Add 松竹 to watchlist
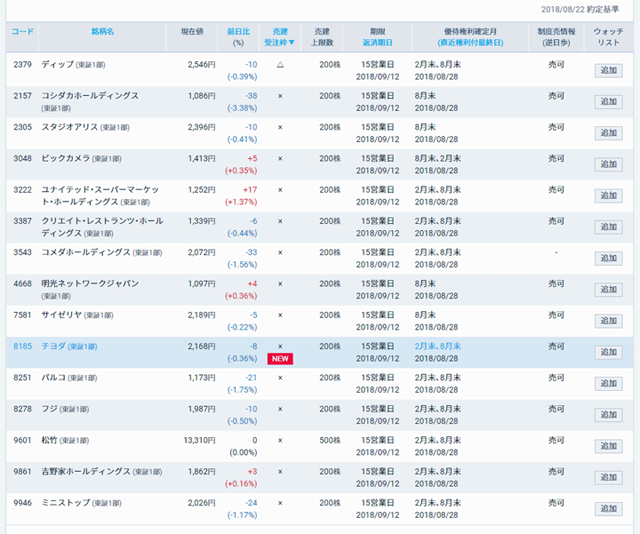Screen dimensions: 640x534 [608, 446]
